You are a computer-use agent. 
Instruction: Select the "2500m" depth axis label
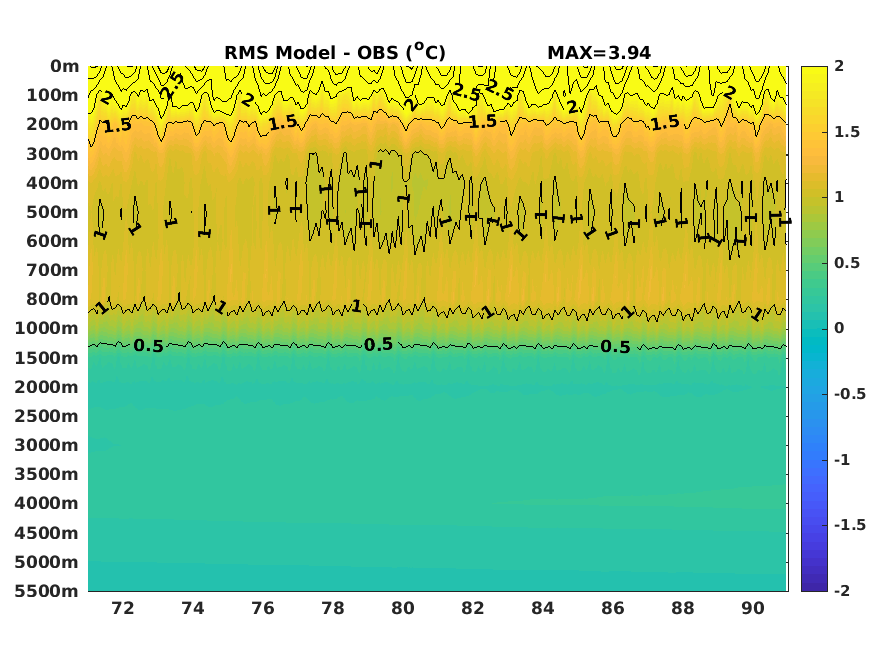pyautogui.click(x=47, y=416)
